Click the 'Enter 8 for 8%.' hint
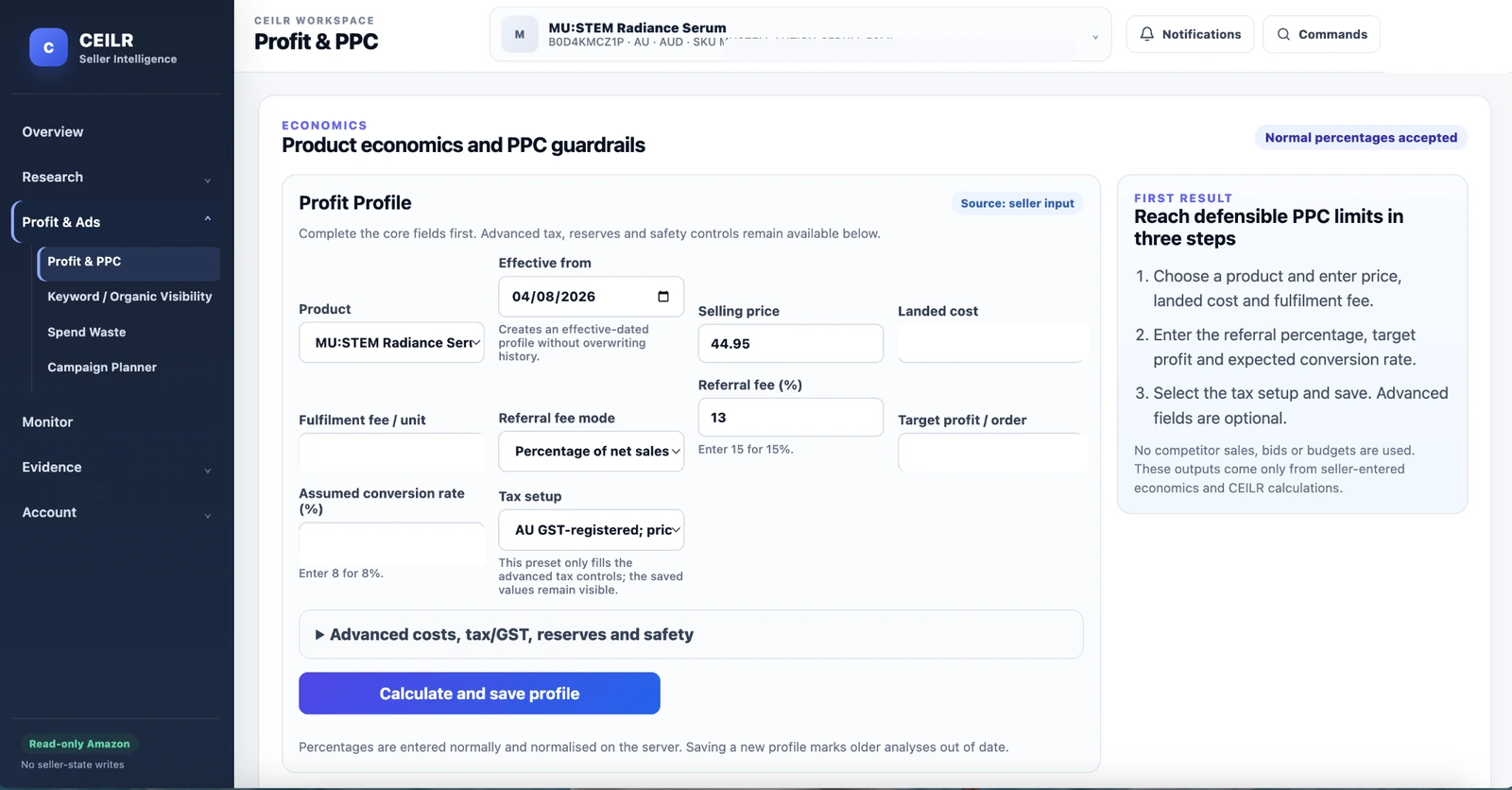This screenshot has width=1512, height=790. coord(341,574)
